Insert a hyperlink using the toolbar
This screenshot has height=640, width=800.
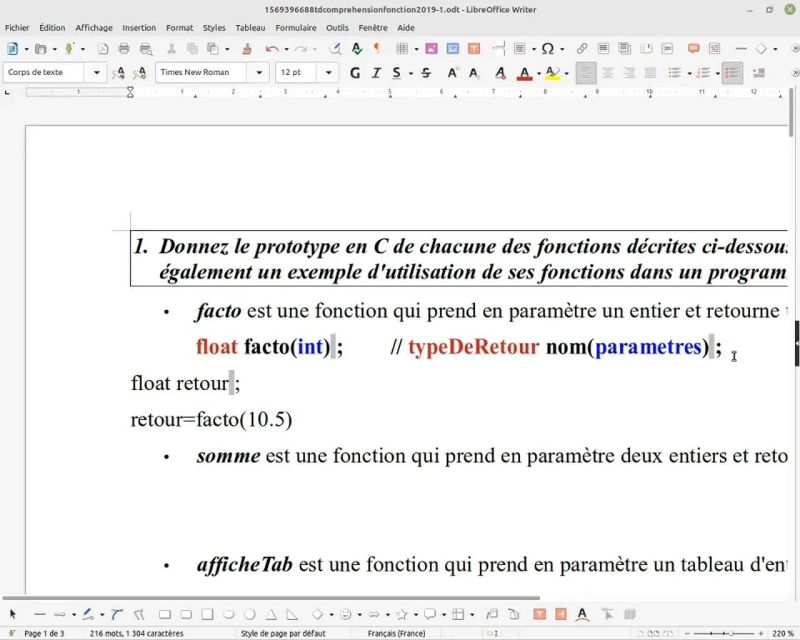tap(583, 48)
